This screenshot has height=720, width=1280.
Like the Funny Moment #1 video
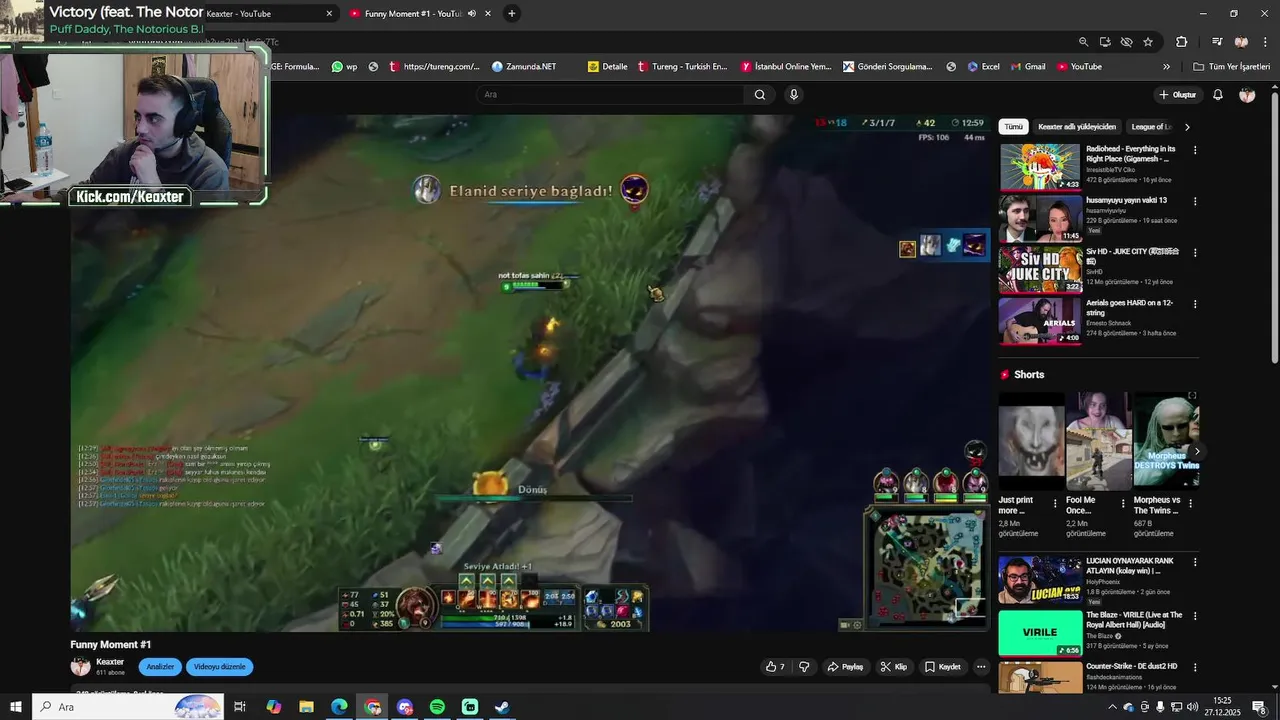click(775, 667)
